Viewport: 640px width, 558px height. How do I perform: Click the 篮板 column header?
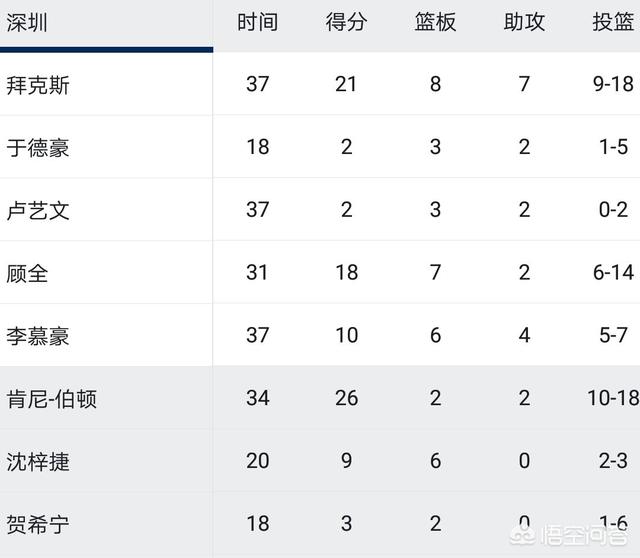click(435, 22)
